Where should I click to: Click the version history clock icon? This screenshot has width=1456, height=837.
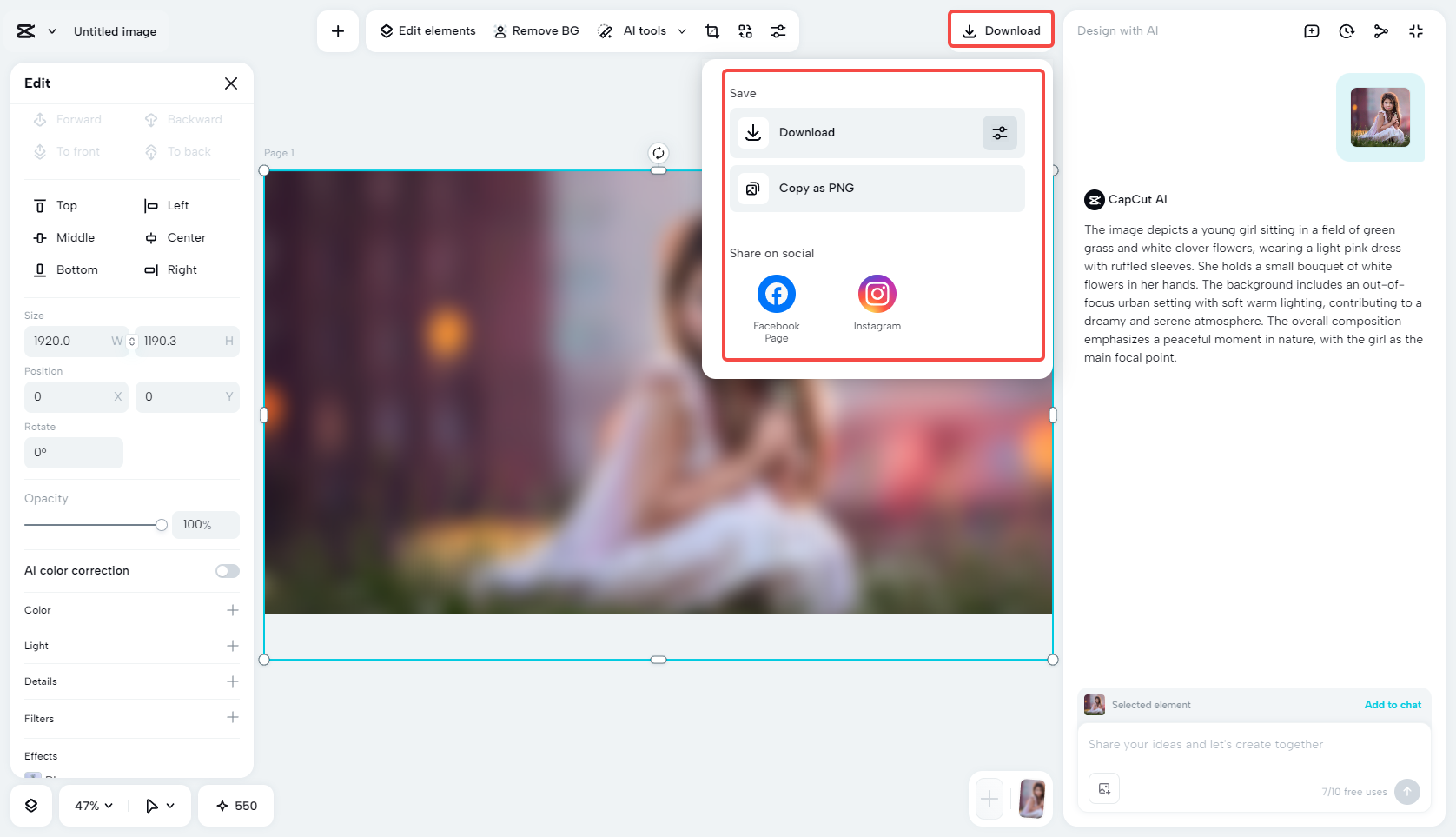pos(1346,30)
